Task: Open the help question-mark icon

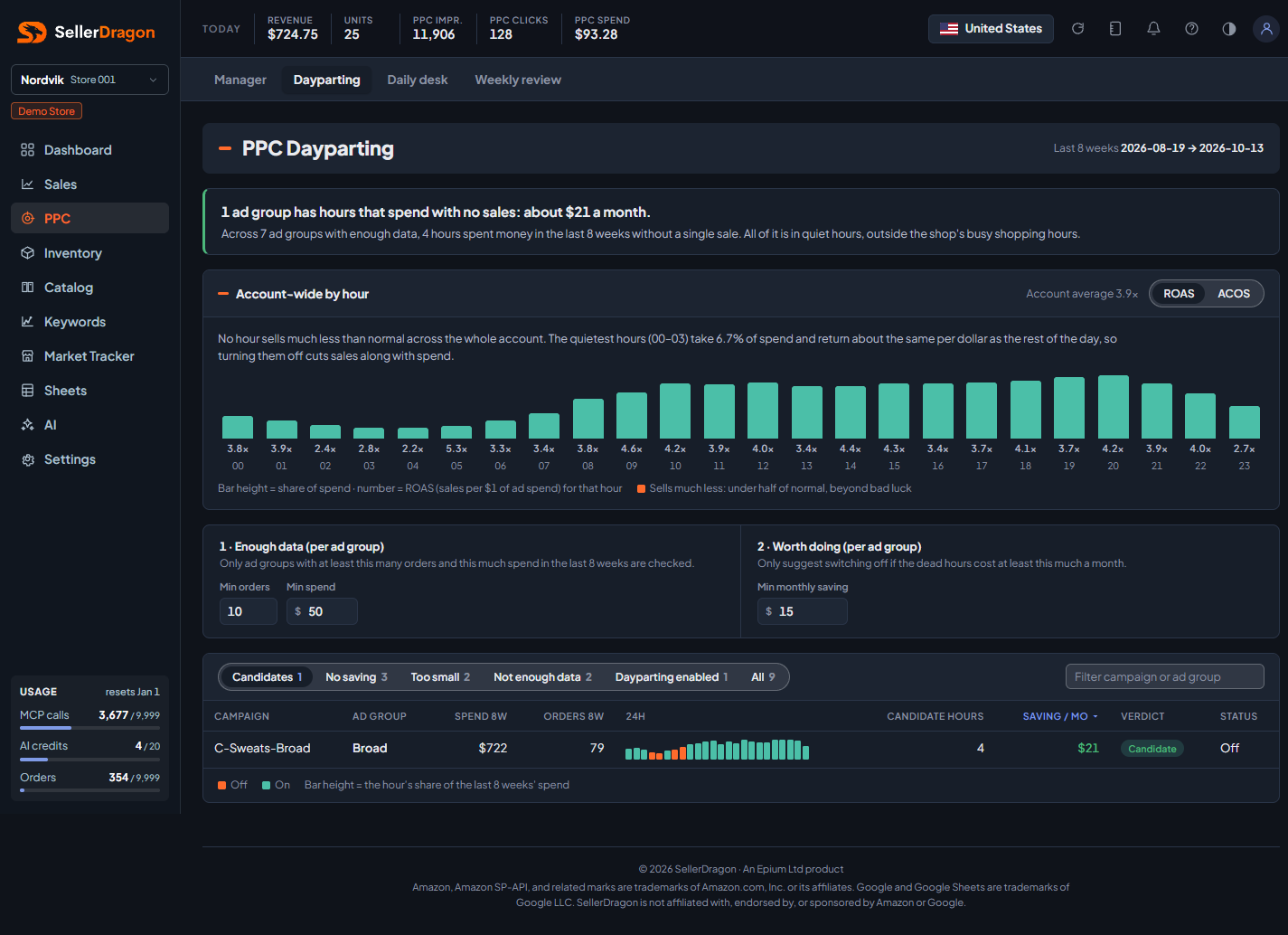Action: [1191, 29]
